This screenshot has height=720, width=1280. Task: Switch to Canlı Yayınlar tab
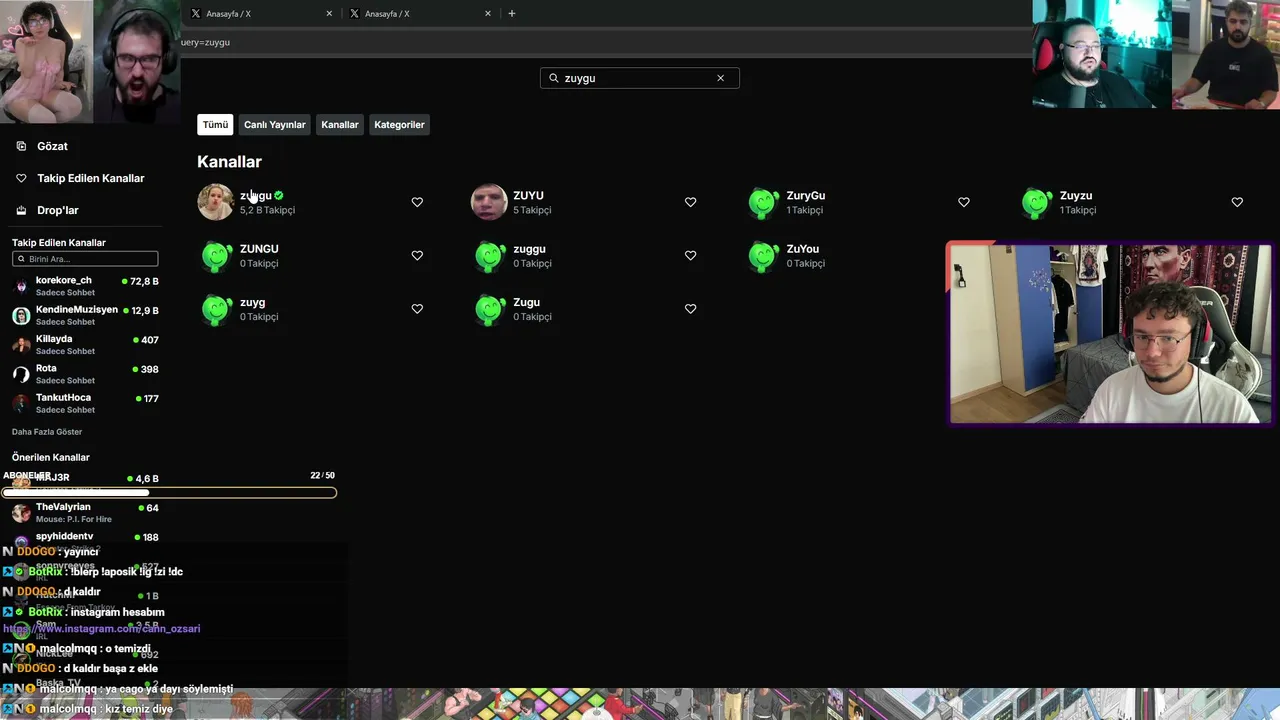click(275, 125)
